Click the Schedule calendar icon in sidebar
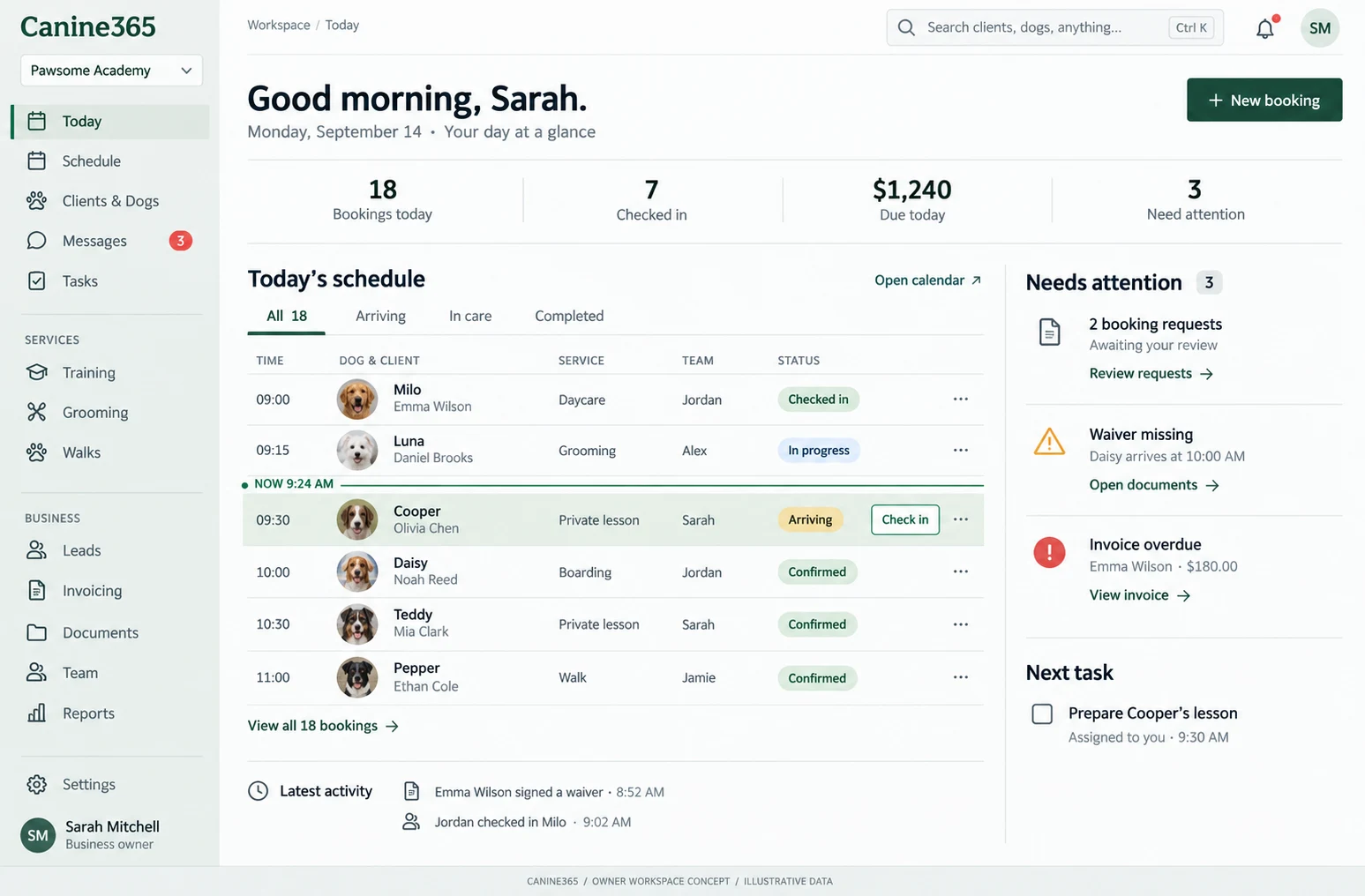Image resolution: width=1365 pixels, height=896 pixels. click(36, 161)
